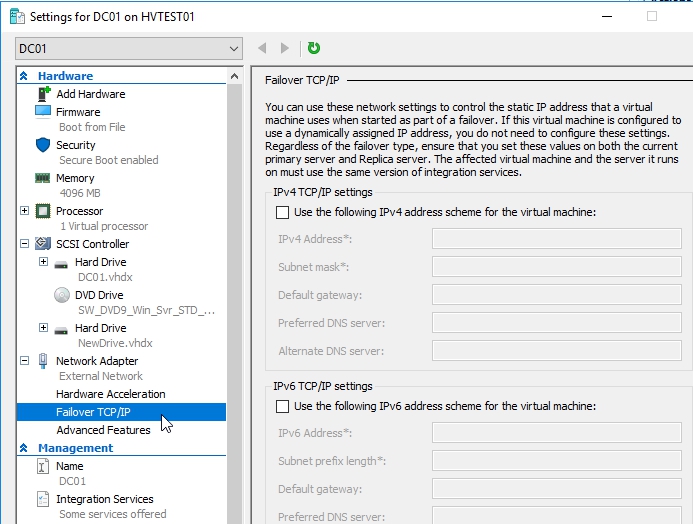Select Advanced Features under Network Adapter

103,430
